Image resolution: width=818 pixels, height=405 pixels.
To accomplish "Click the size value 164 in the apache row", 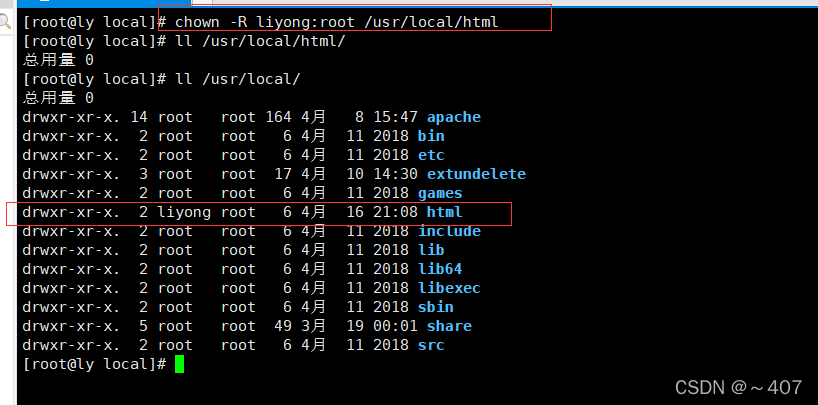I will pyautogui.click(x=279, y=117).
